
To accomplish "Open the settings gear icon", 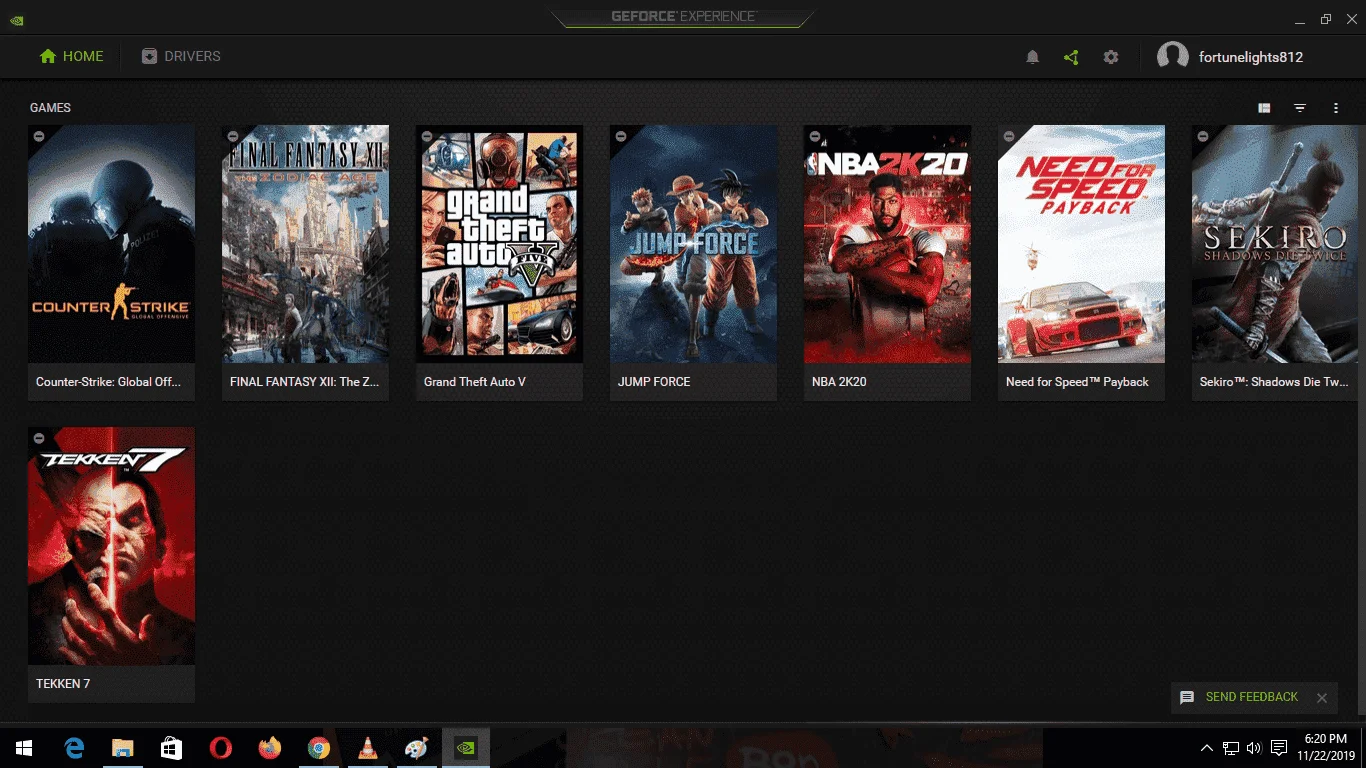I will point(1111,57).
